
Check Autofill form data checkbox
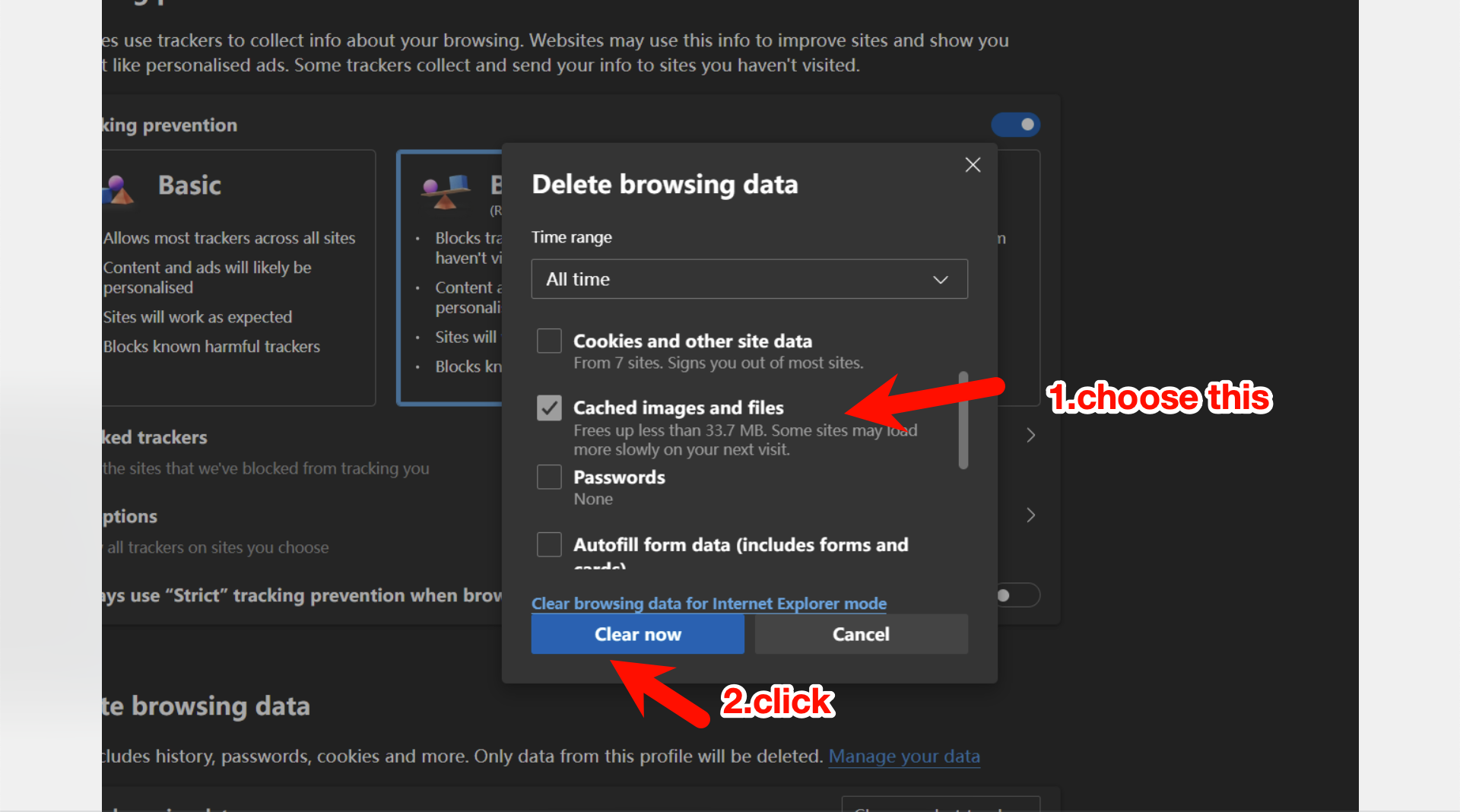point(548,544)
